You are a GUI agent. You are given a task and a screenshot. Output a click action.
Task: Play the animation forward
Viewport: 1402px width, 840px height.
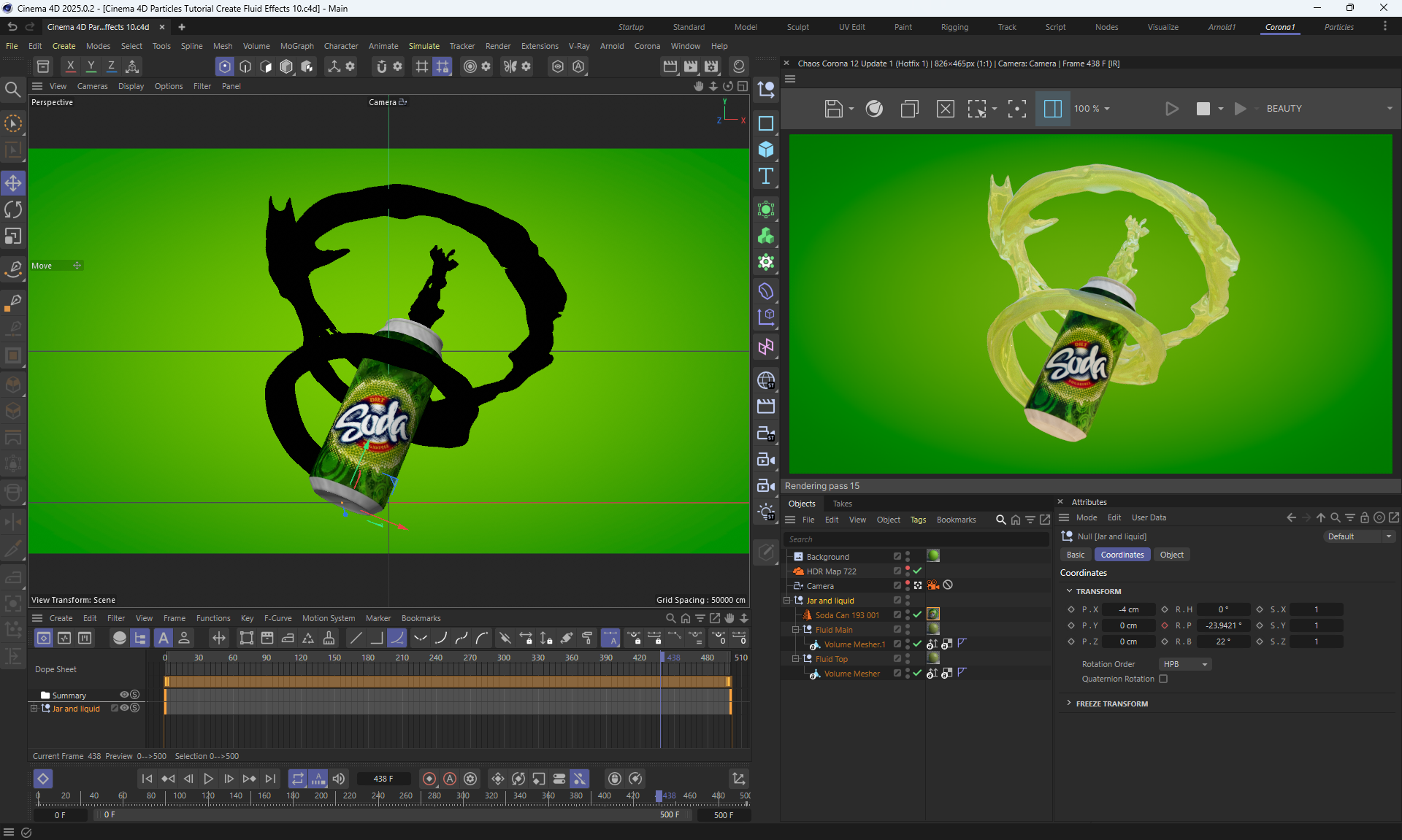pyautogui.click(x=208, y=779)
